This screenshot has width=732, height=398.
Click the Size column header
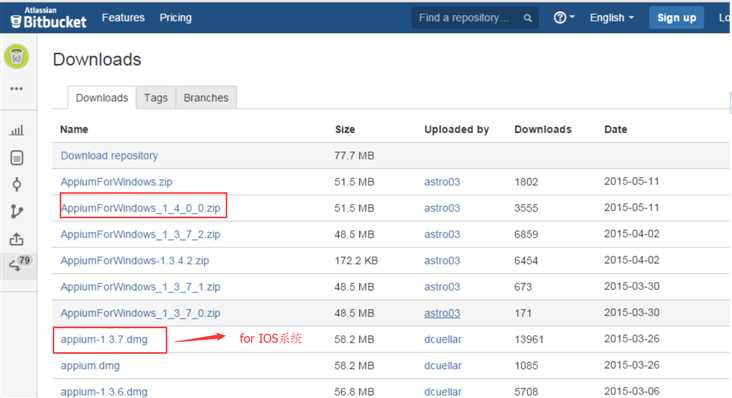345,129
